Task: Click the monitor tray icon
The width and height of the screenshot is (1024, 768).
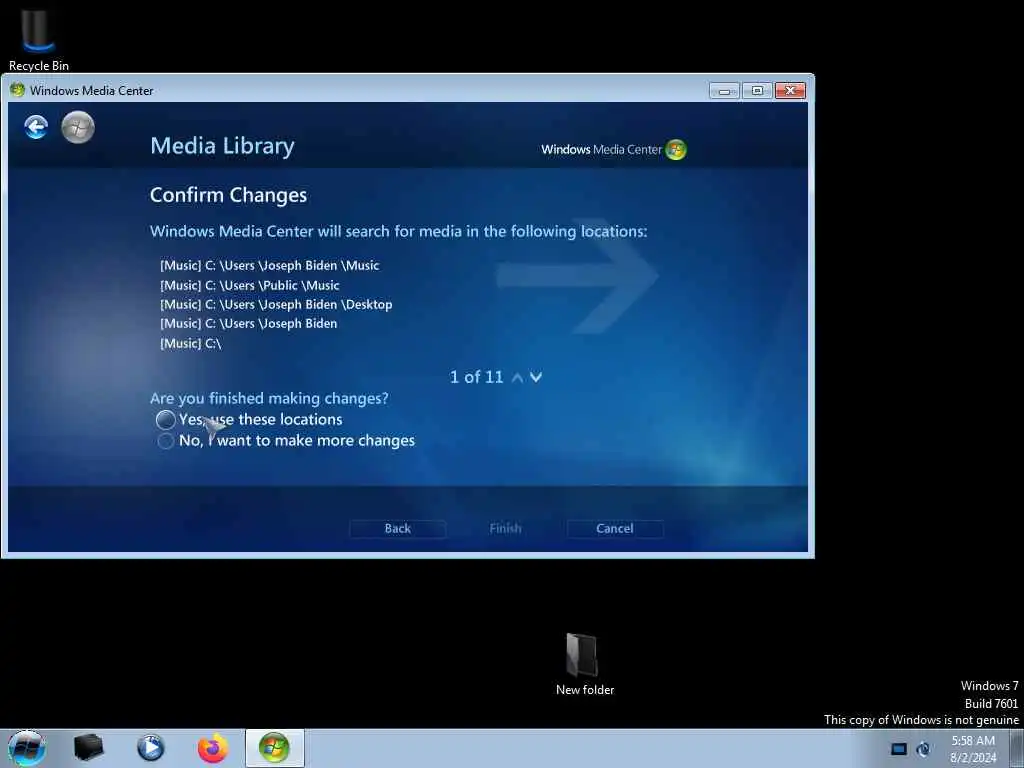Action: (899, 749)
